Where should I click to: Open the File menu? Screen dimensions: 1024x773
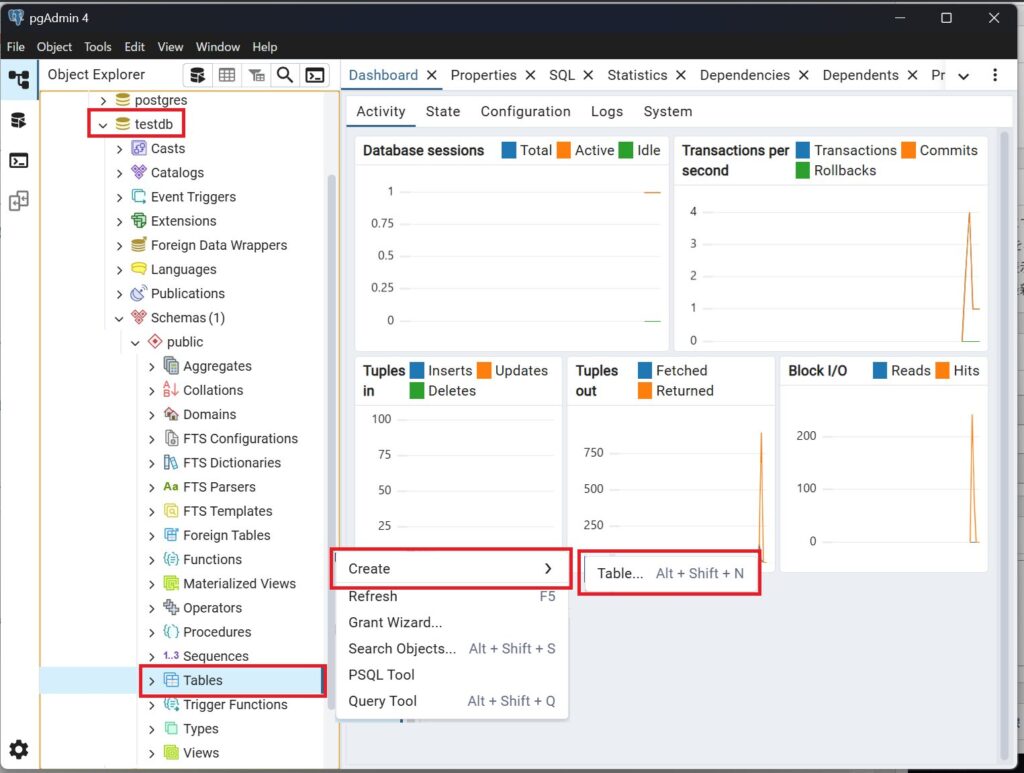[x=16, y=47]
